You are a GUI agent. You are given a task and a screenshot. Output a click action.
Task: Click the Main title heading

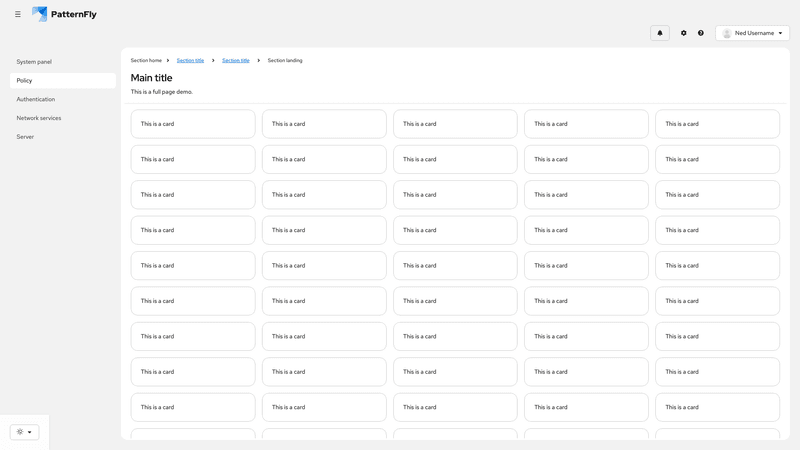pyautogui.click(x=152, y=78)
